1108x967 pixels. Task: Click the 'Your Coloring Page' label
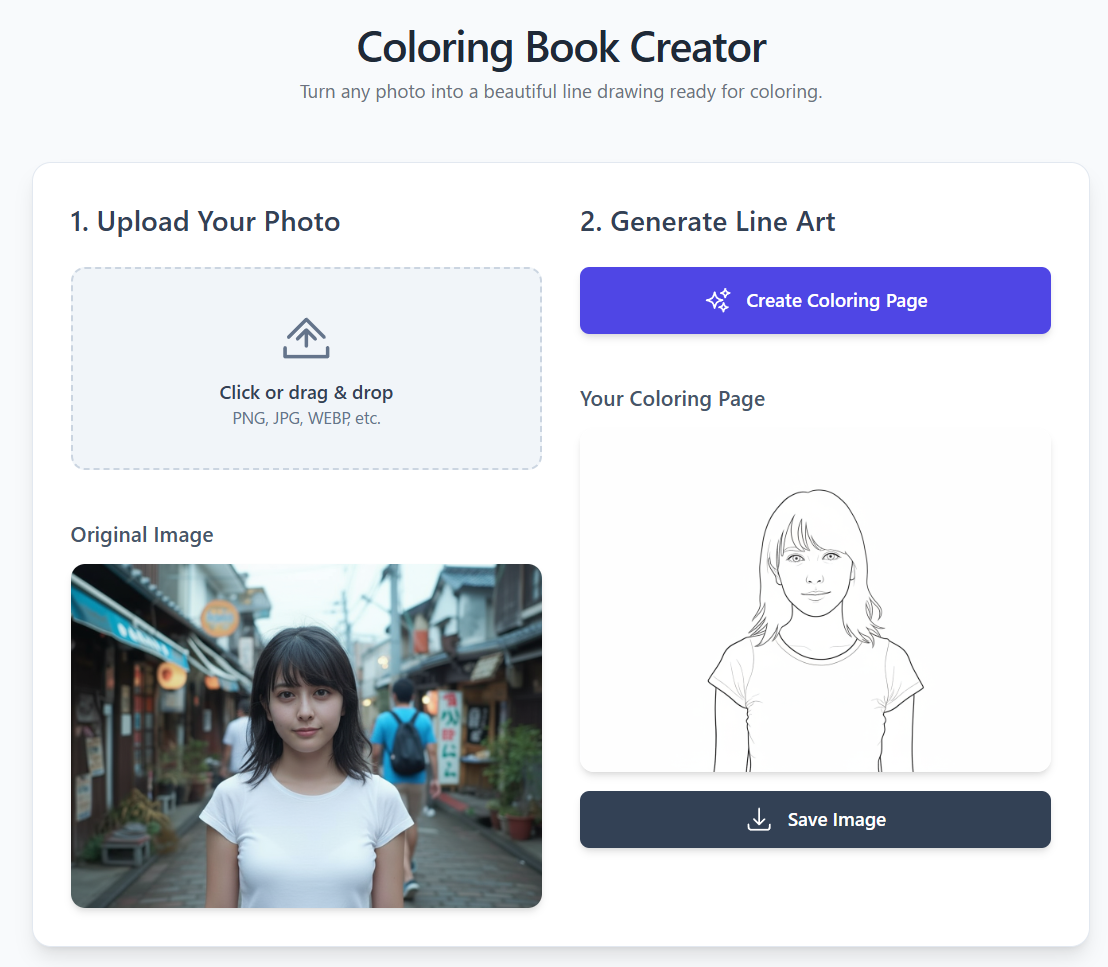[672, 399]
